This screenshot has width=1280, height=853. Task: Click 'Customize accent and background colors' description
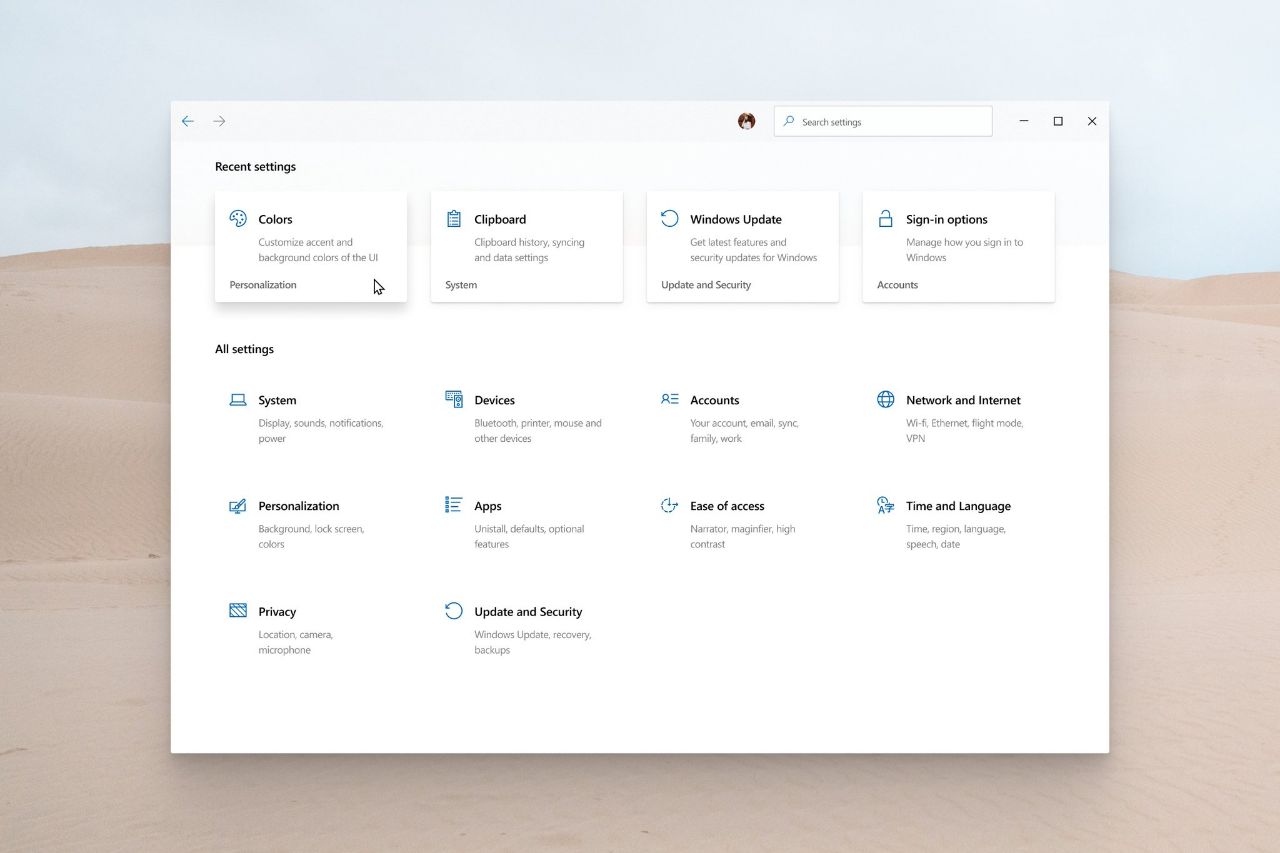click(318, 250)
